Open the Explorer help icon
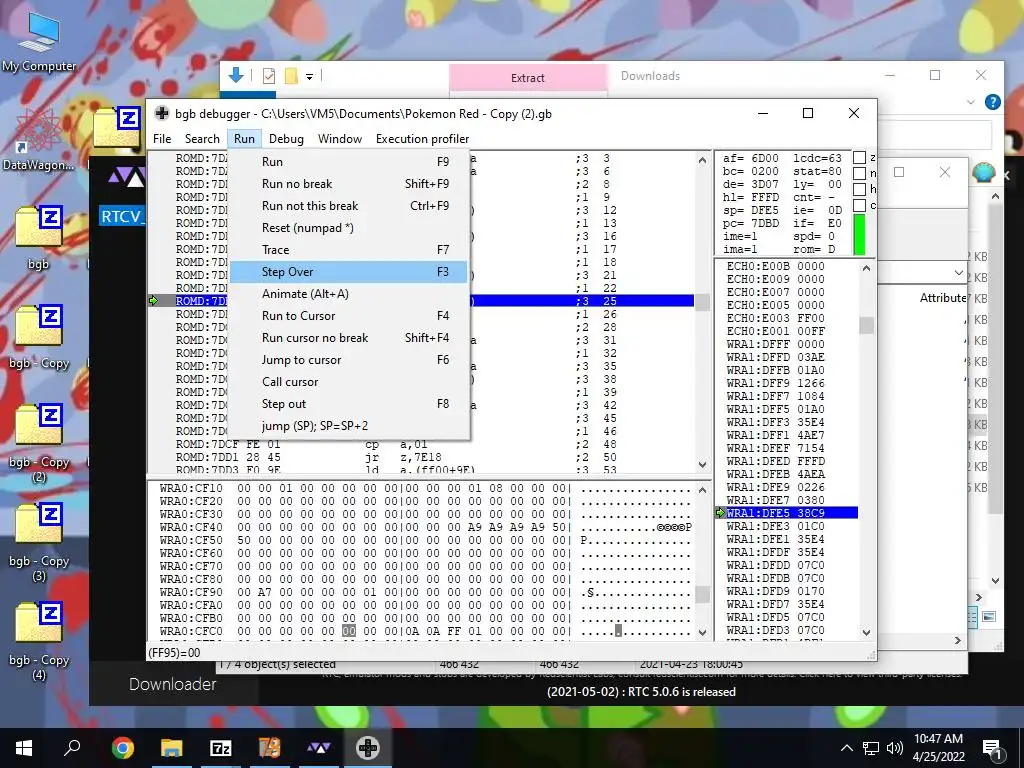 click(x=992, y=102)
